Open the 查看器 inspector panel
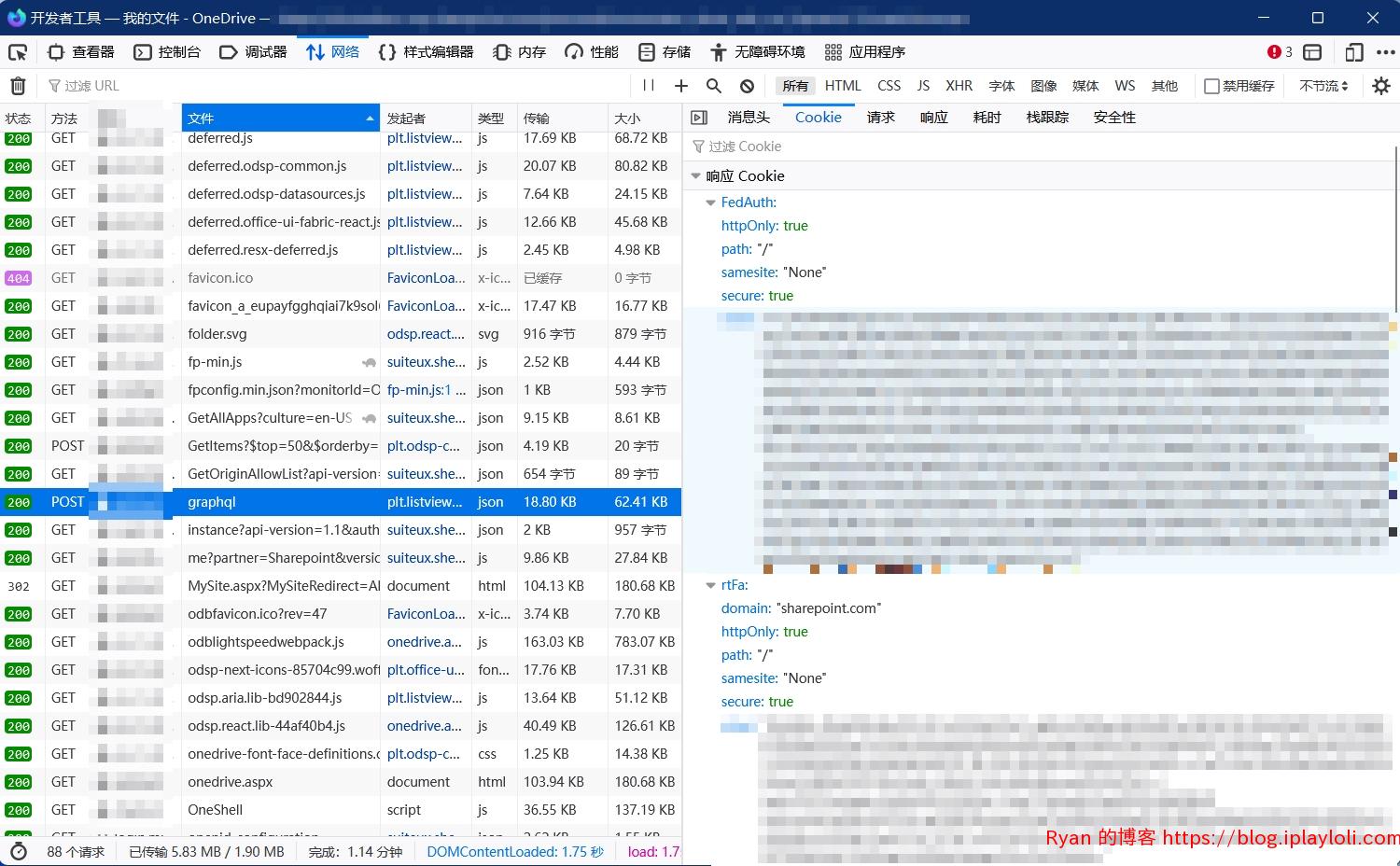Screen dimensions: 1400x866 (x=81, y=52)
